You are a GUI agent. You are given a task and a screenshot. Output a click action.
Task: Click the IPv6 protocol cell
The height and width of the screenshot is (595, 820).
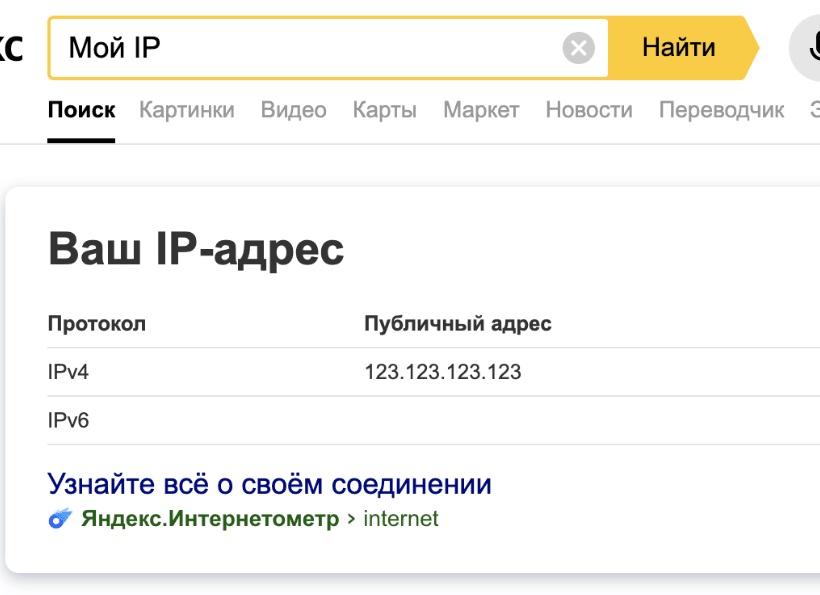pos(68,420)
